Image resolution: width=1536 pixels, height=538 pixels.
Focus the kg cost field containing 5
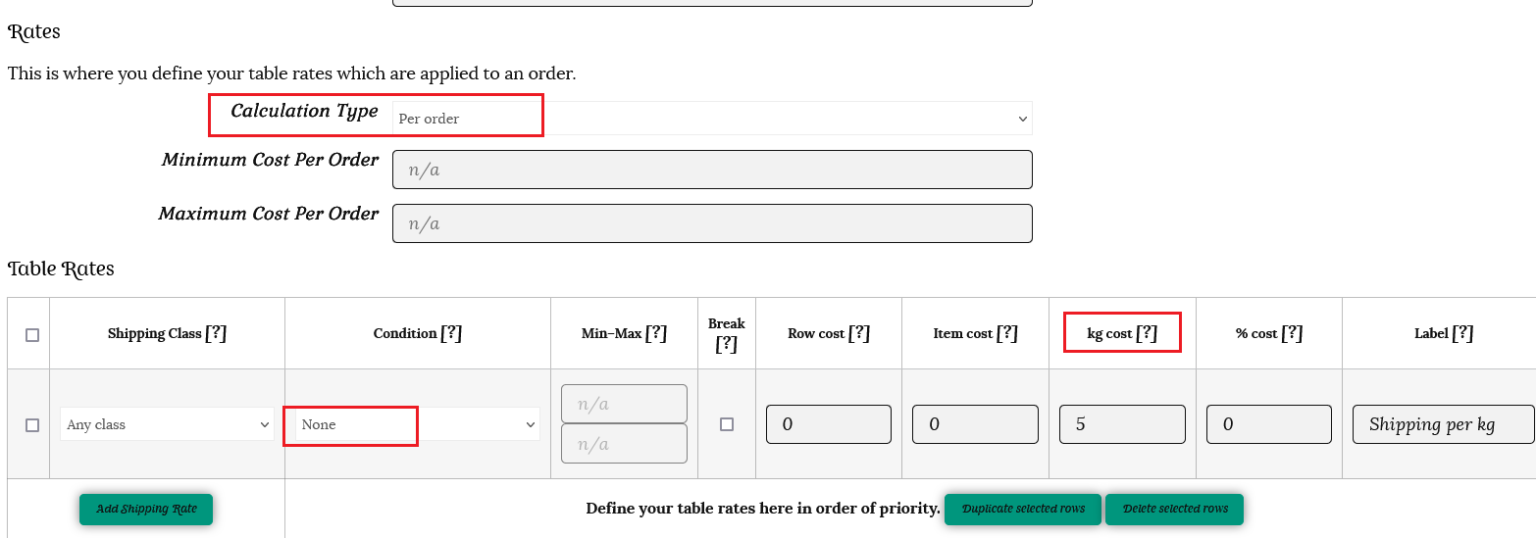1122,424
